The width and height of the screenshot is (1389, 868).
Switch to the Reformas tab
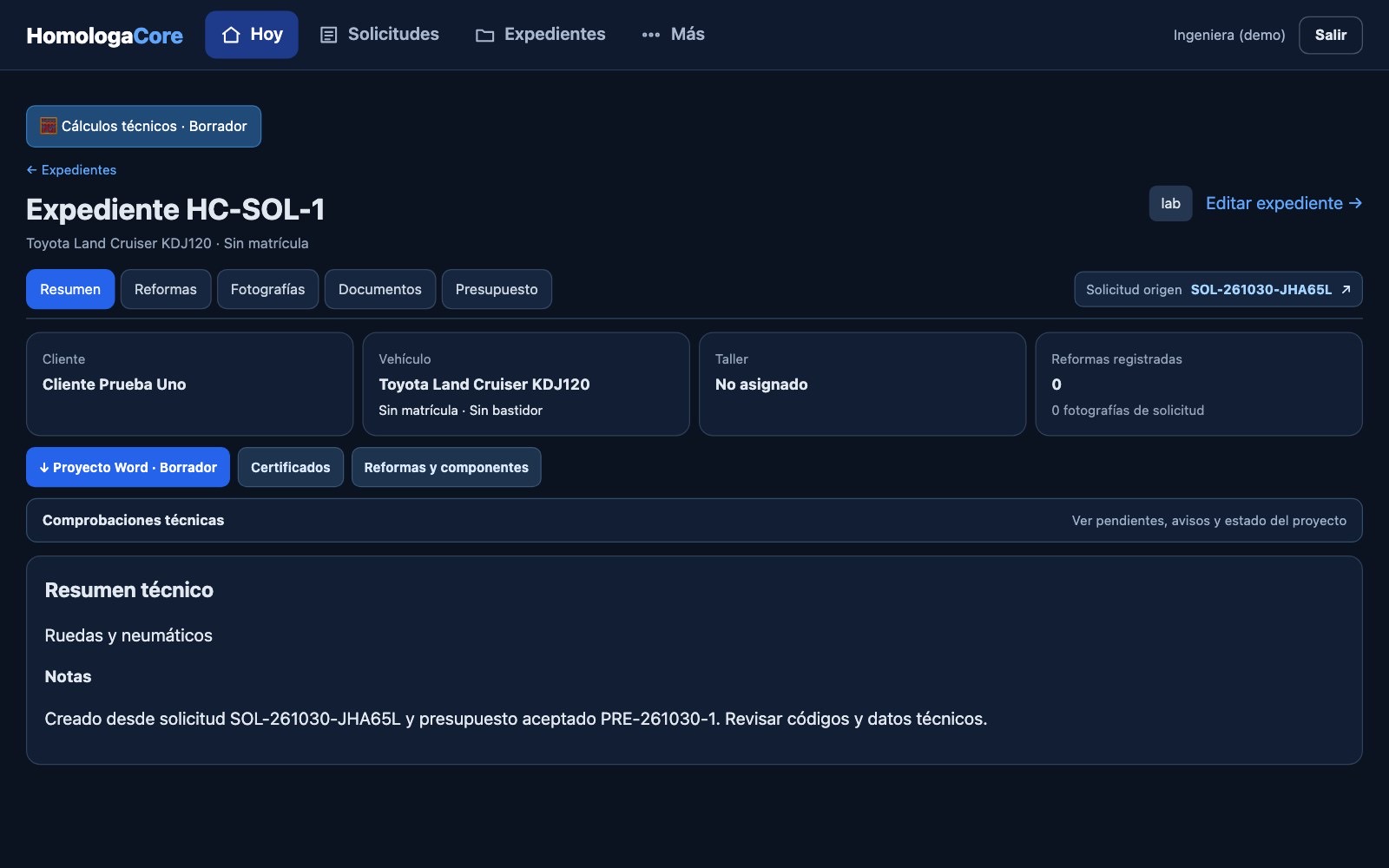(x=166, y=289)
